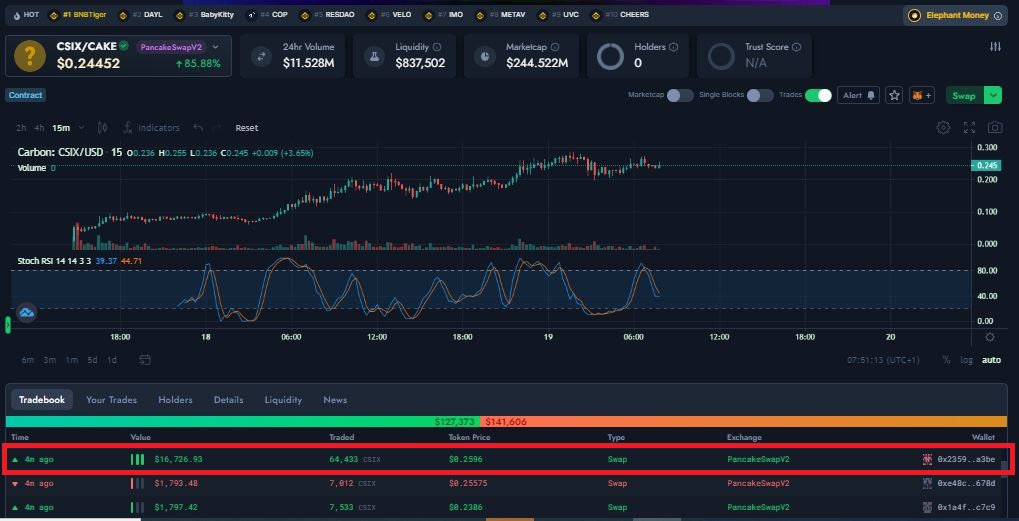1019x521 pixels.
Task: Click the Swap button
Action: tap(965, 95)
